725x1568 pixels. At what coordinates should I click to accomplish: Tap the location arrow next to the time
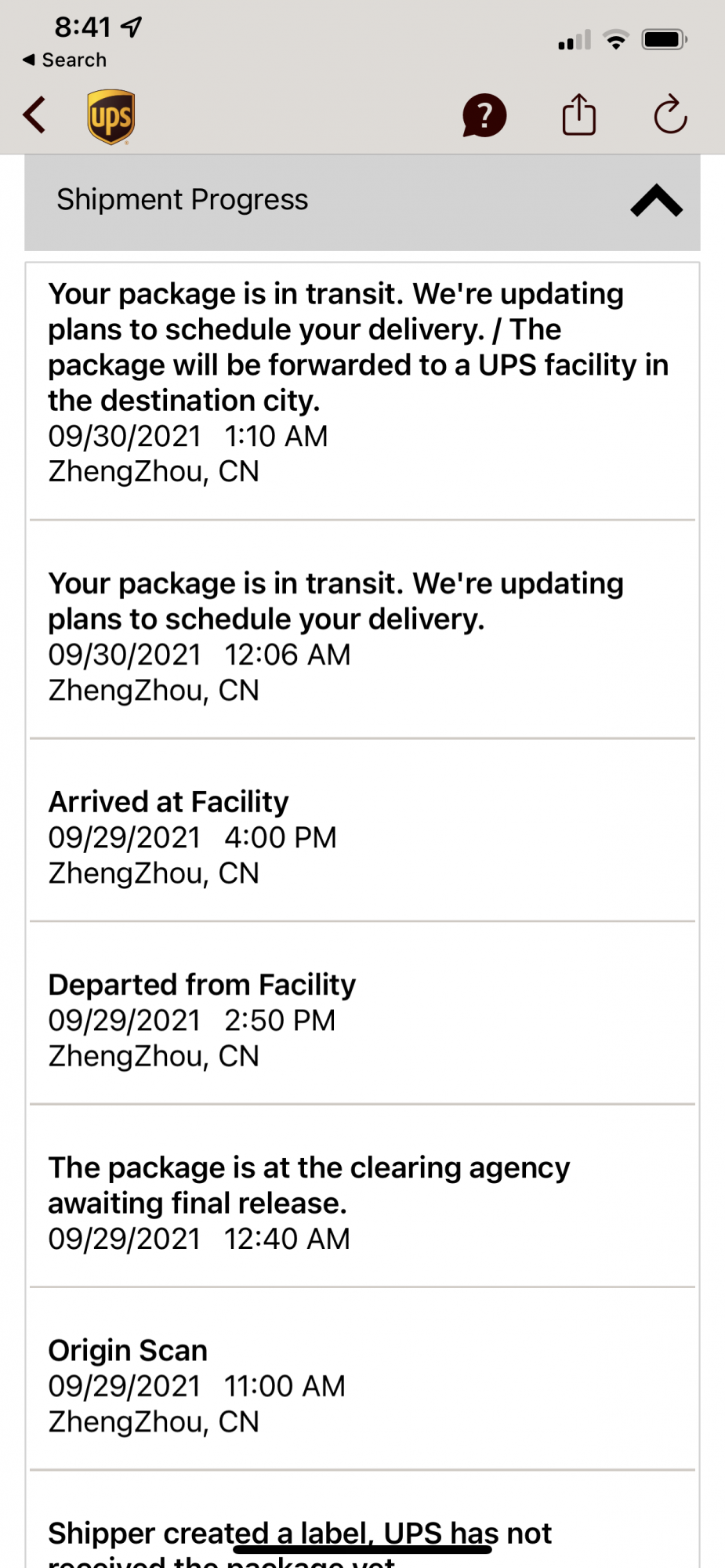[132, 27]
